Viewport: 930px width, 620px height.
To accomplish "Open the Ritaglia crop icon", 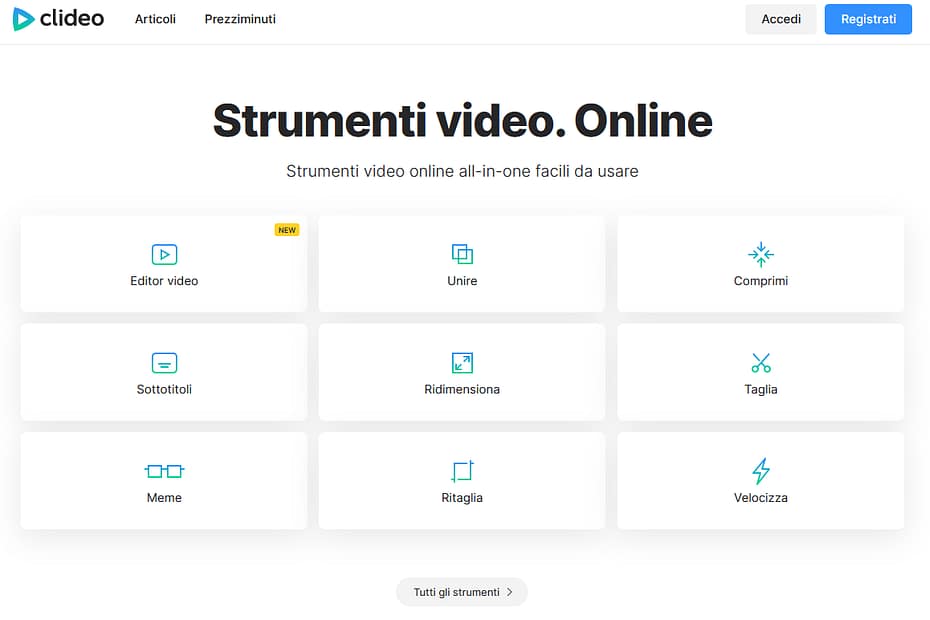I will (x=462, y=470).
